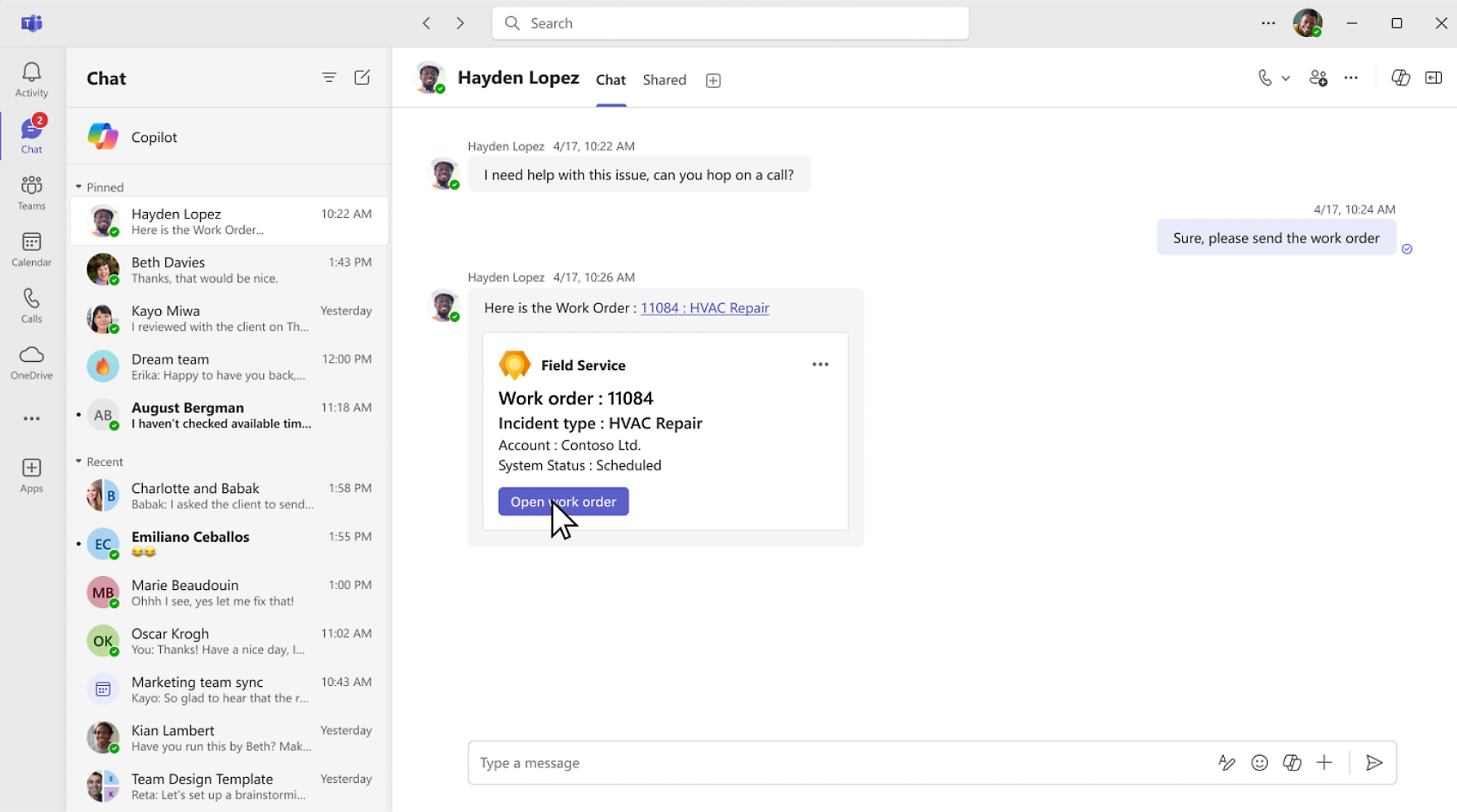This screenshot has height=812, width=1457.
Task: Open the Calls section icon
Action: pos(32,305)
